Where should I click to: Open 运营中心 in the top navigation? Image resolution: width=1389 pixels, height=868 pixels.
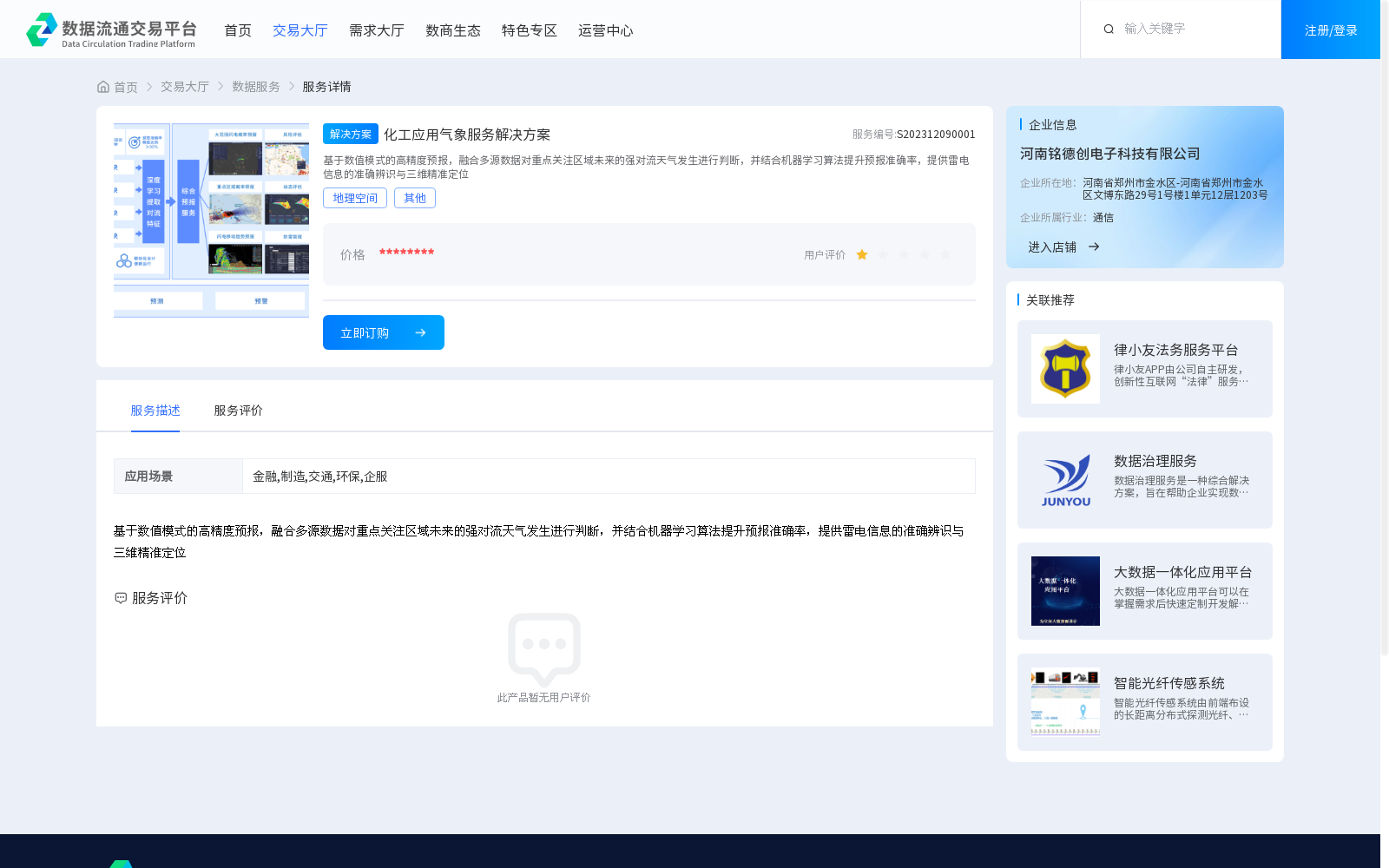(606, 30)
